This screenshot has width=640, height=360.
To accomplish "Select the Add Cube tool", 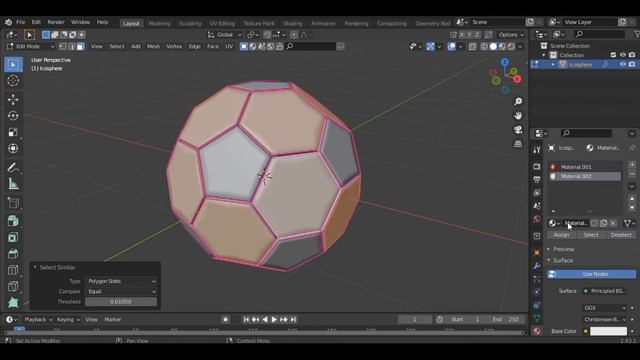I will click(13, 202).
